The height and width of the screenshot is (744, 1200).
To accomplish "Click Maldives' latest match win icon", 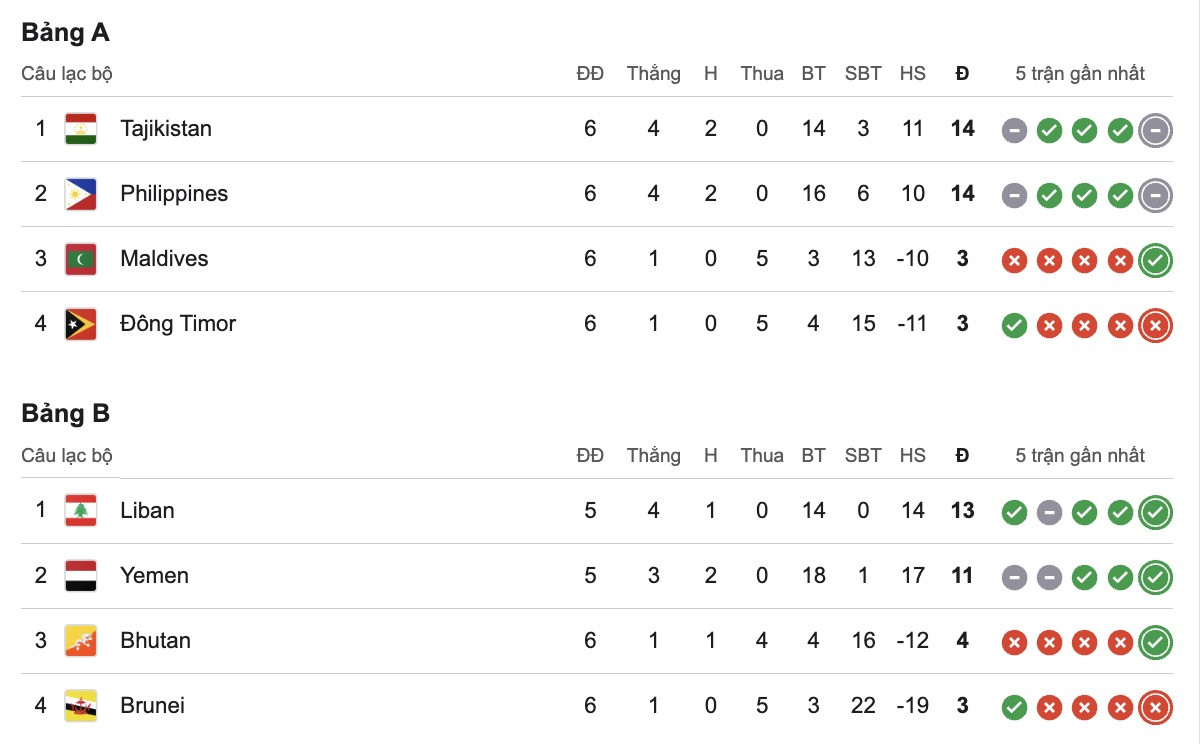I will click(1155, 261).
